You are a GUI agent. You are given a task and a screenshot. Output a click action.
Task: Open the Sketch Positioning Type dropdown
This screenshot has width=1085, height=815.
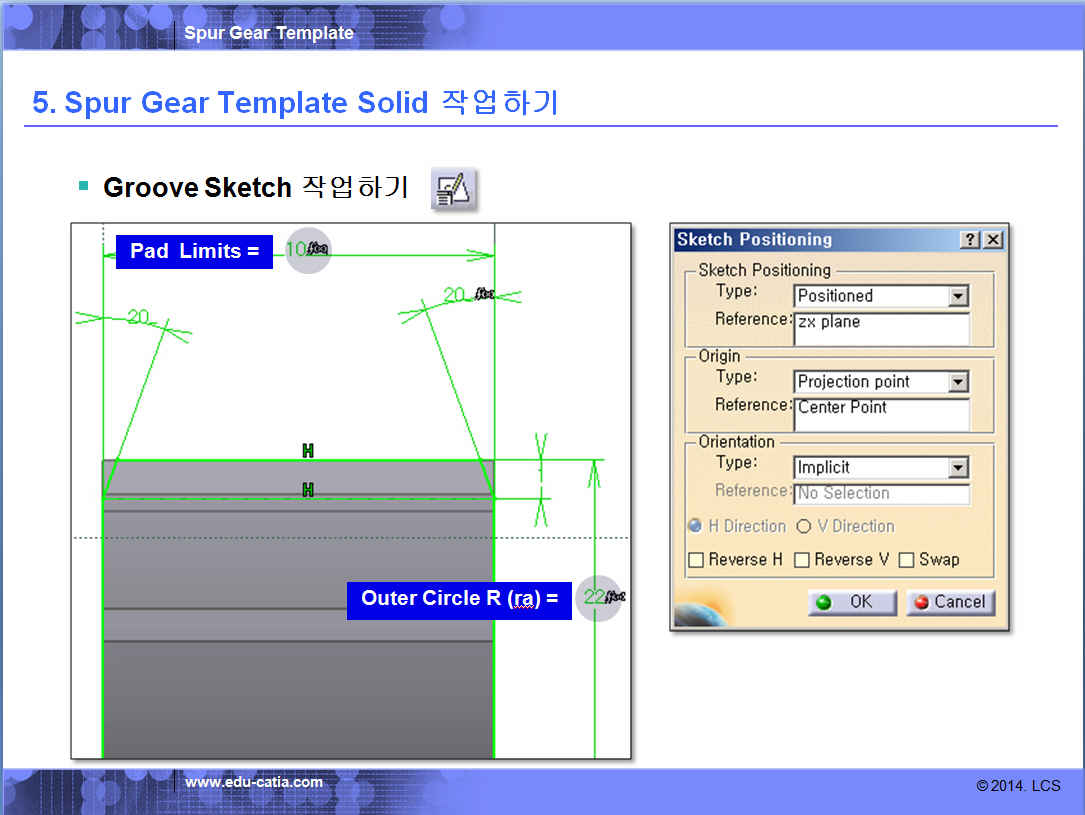(x=958, y=296)
